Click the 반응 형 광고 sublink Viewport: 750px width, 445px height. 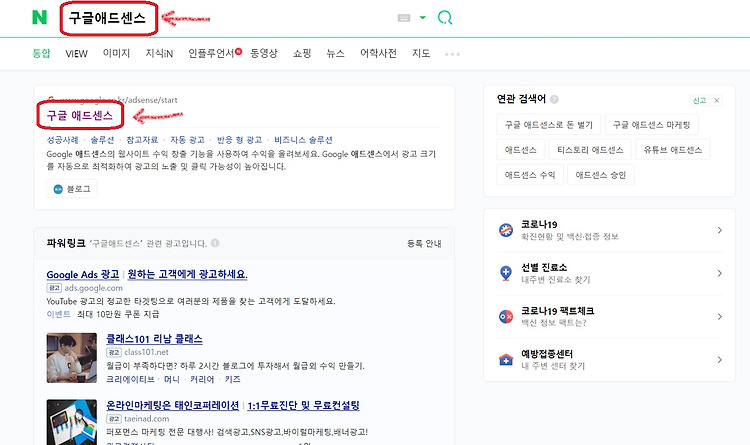[x=239, y=140]
